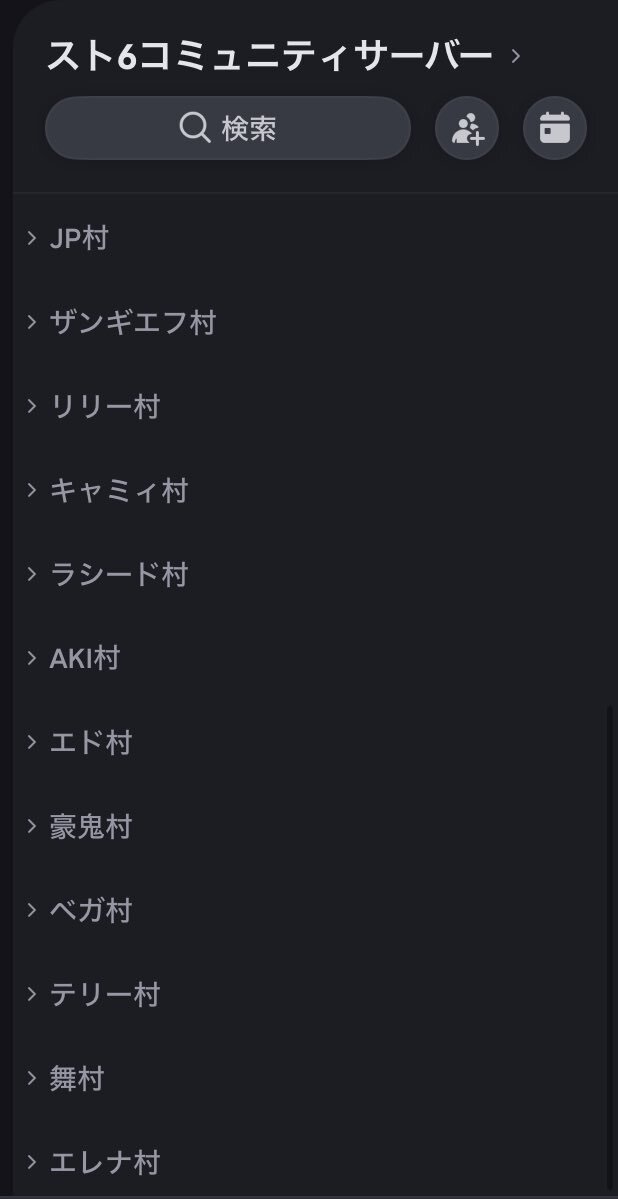Select the 豪鬼村 category label
This screenshot has width=618, height=1199.
click(91, 827)
